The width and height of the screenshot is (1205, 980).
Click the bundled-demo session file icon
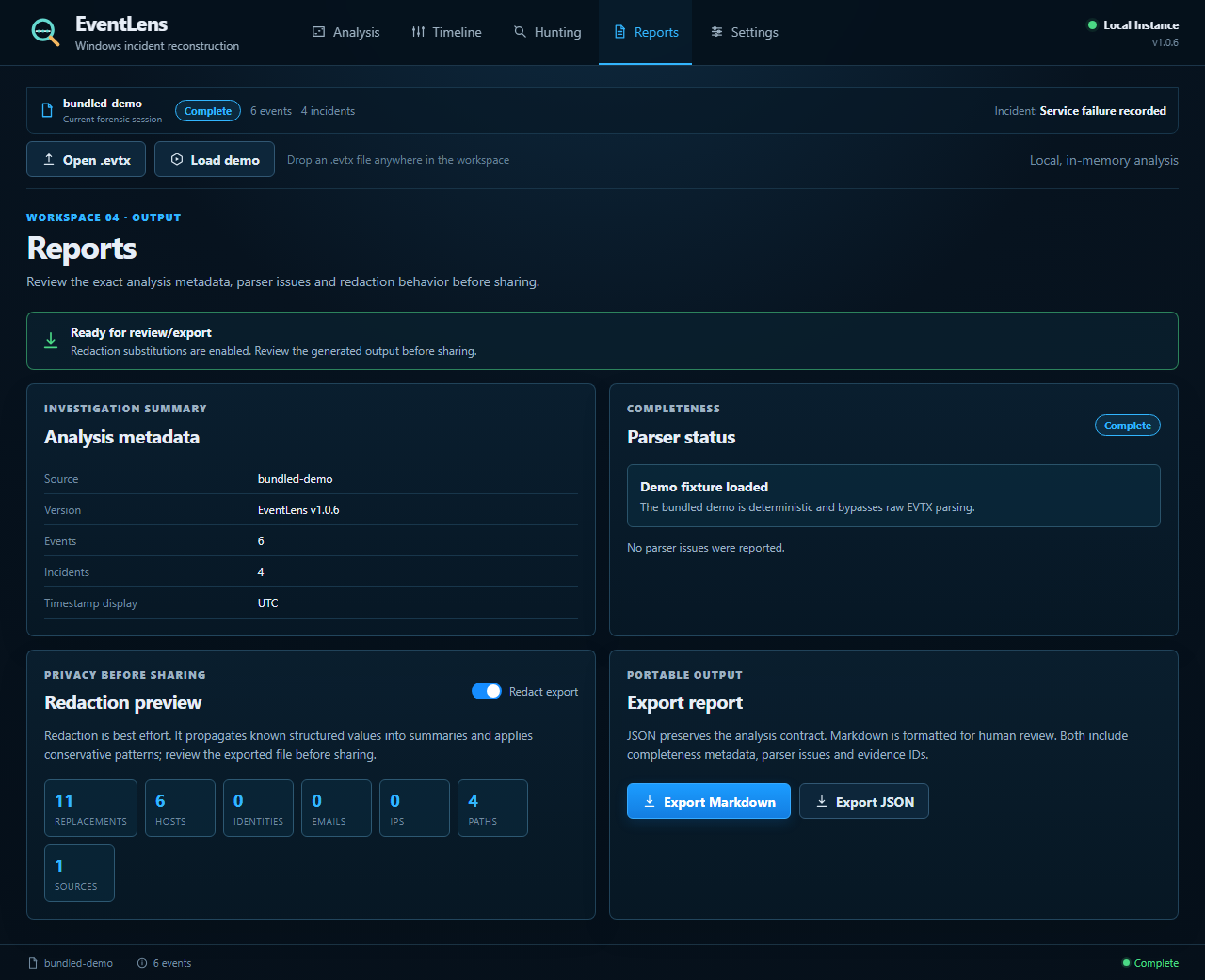(47, 110)
